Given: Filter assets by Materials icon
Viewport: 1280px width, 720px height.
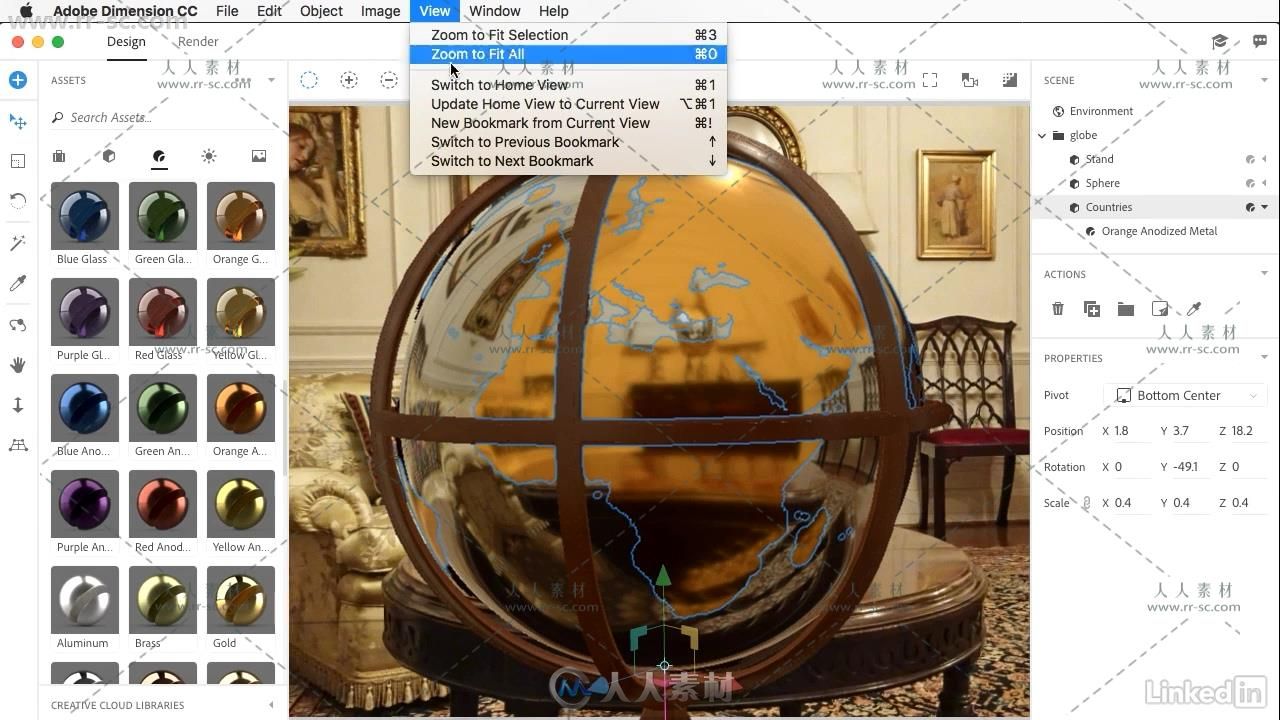Looking at the screenshot, I should pyautogui.click(x=159, y=156).
